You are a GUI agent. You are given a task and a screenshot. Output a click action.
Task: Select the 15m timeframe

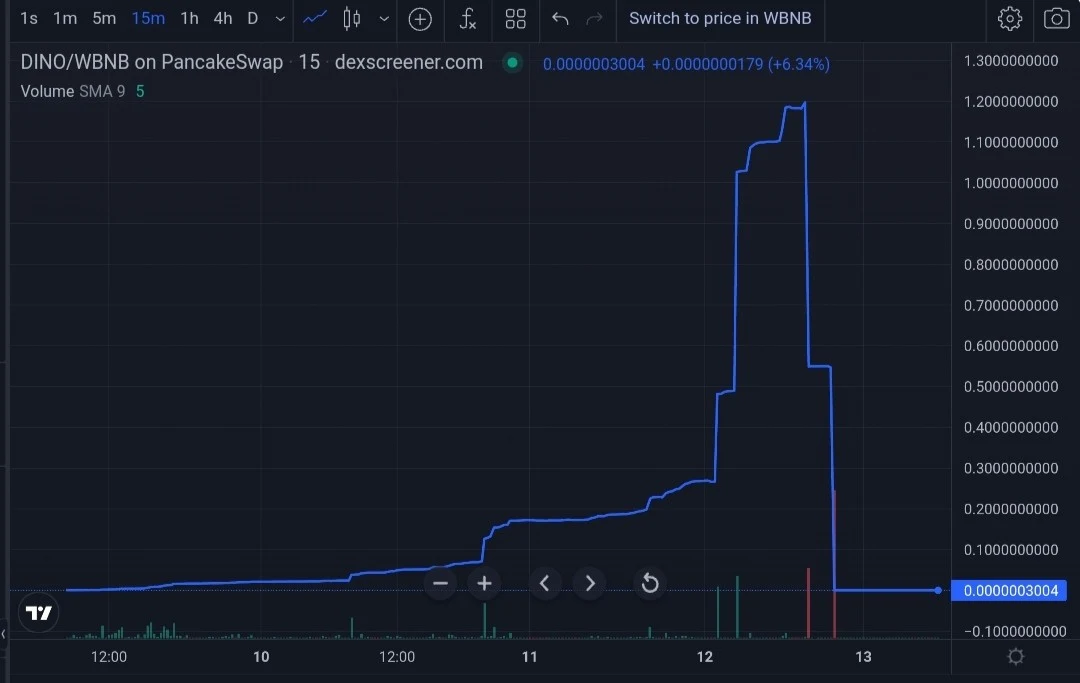click(x=148, y=19)
